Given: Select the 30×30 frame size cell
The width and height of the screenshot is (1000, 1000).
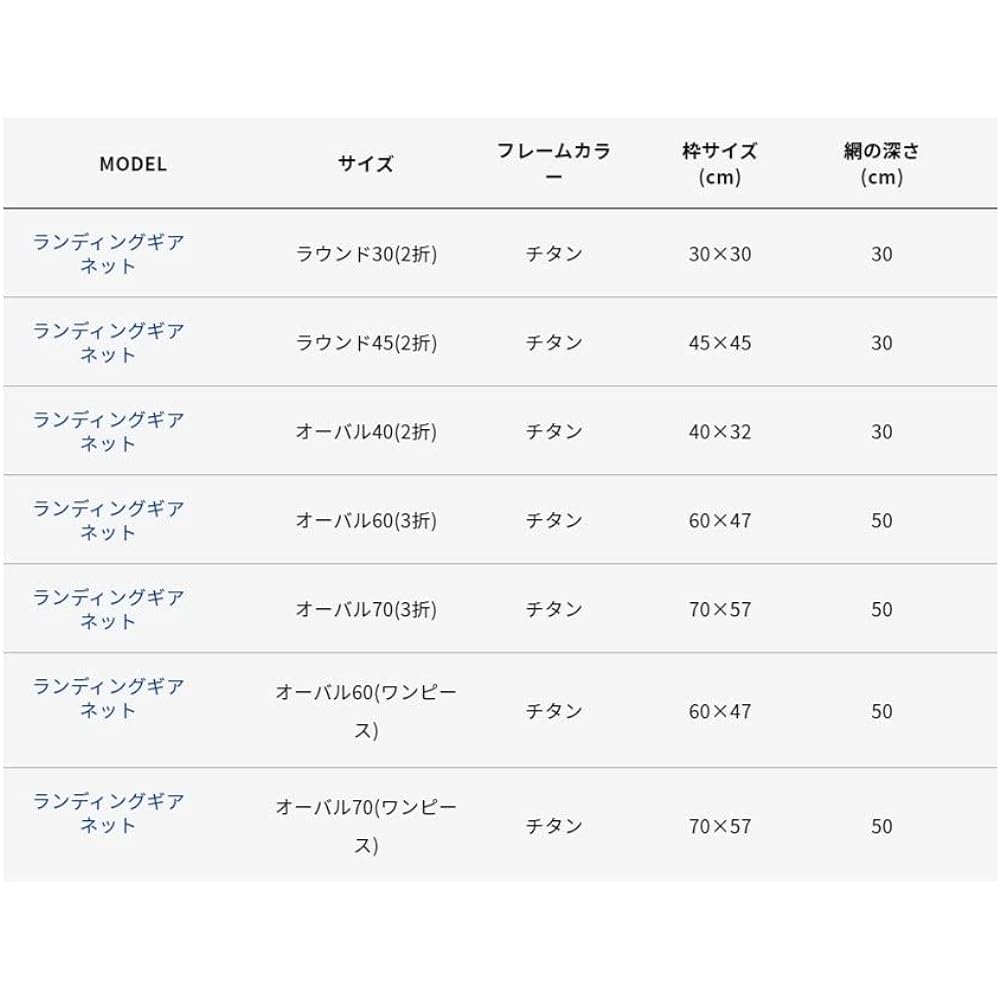Looking at the screenshot, I should 719,254.
